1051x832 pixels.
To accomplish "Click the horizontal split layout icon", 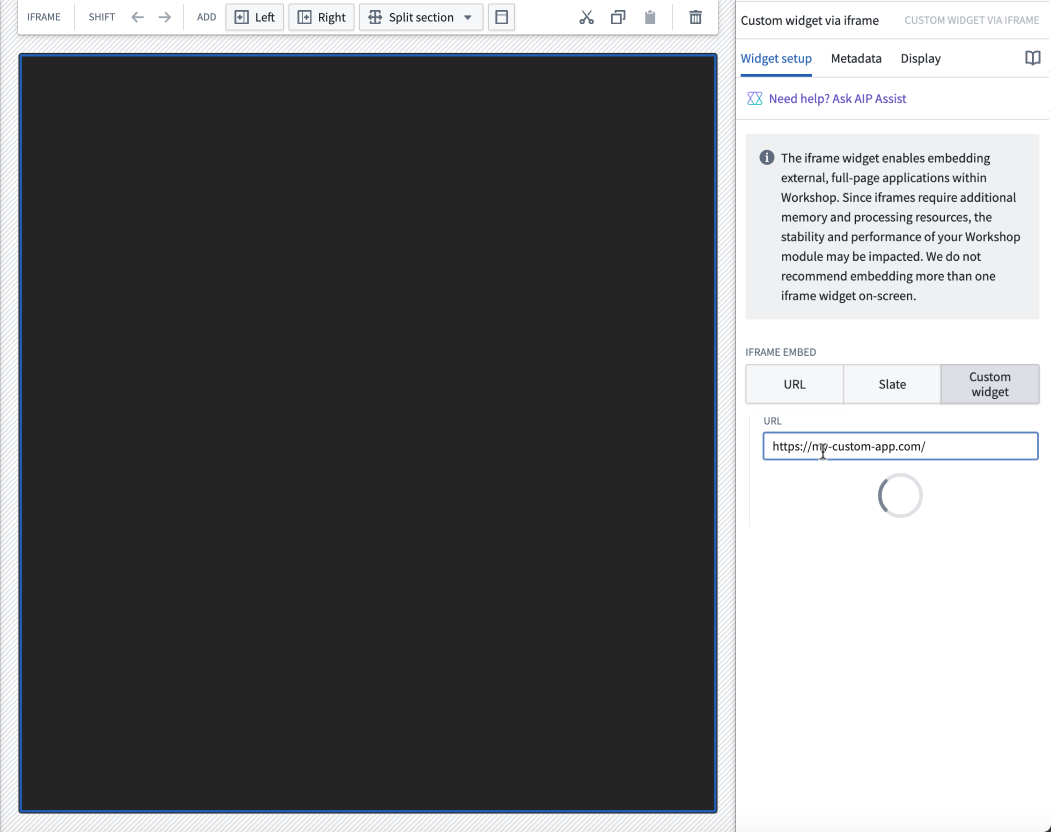I will coord(501,17).
